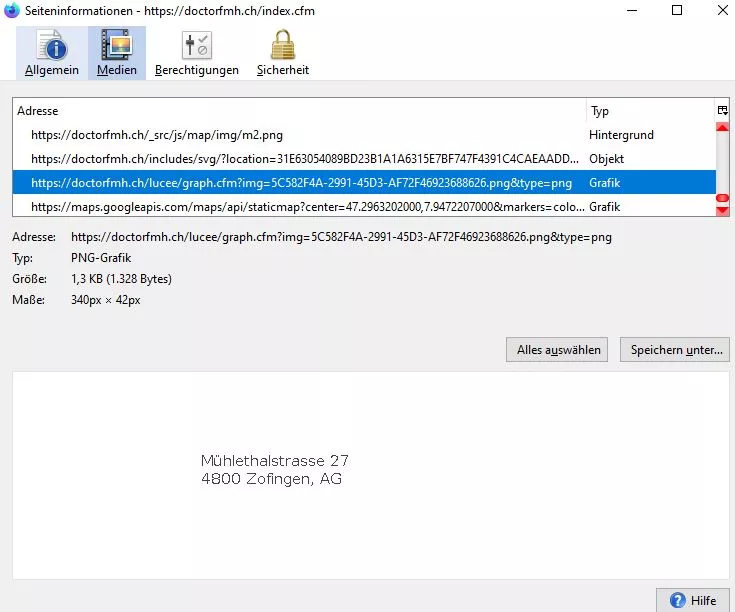This screenshot has width=735, height=612.
Task: Open the Sicherheit tab
Action: [283, 53]
